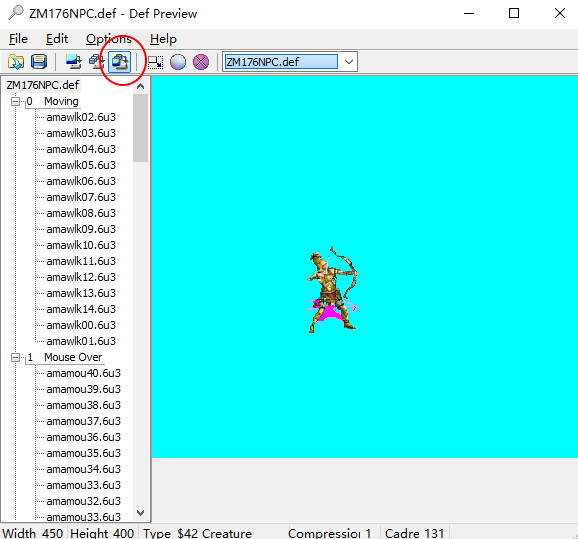Viewport: 578px width, 539px height.
Task: Select frame amawlk10.6u3
Action: pyautogui.click(x=81, y=245)
